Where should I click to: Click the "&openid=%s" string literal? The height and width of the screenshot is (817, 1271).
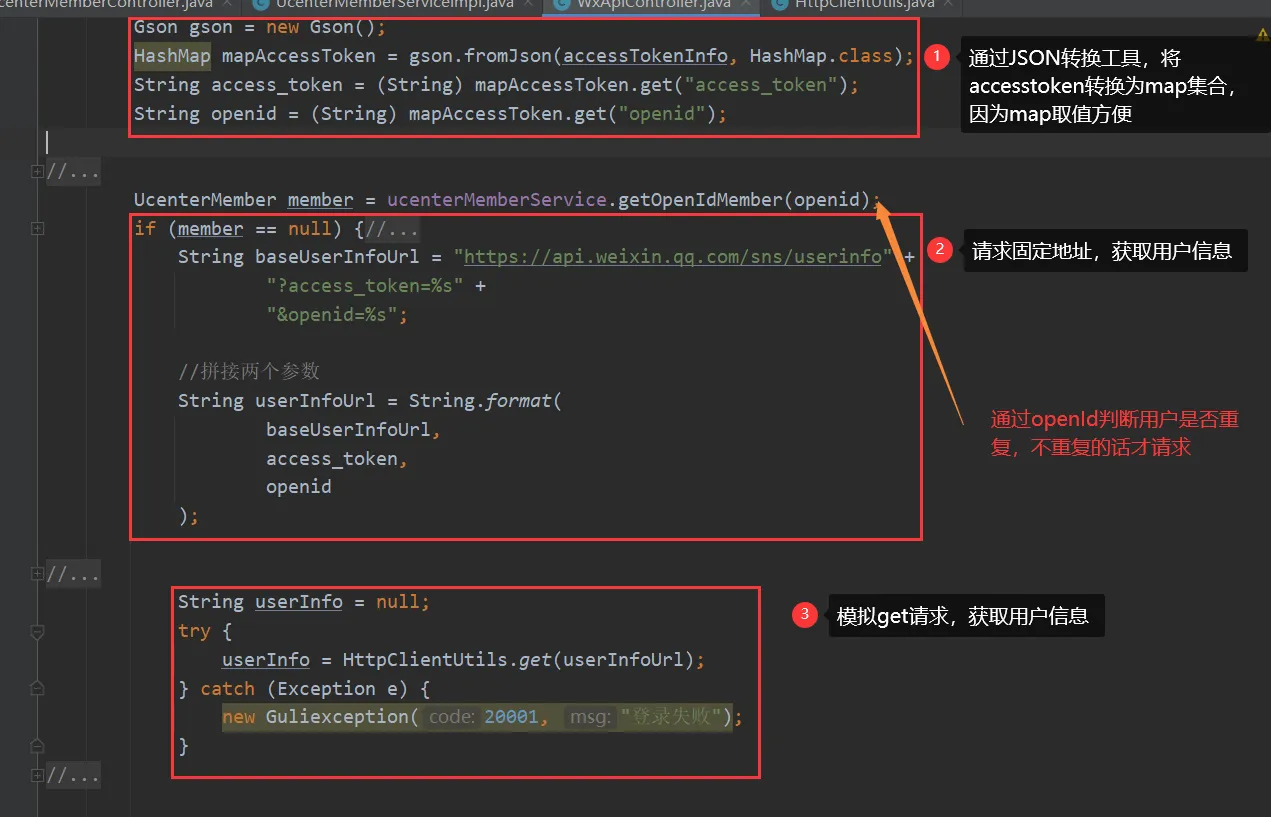pos(332,315)
